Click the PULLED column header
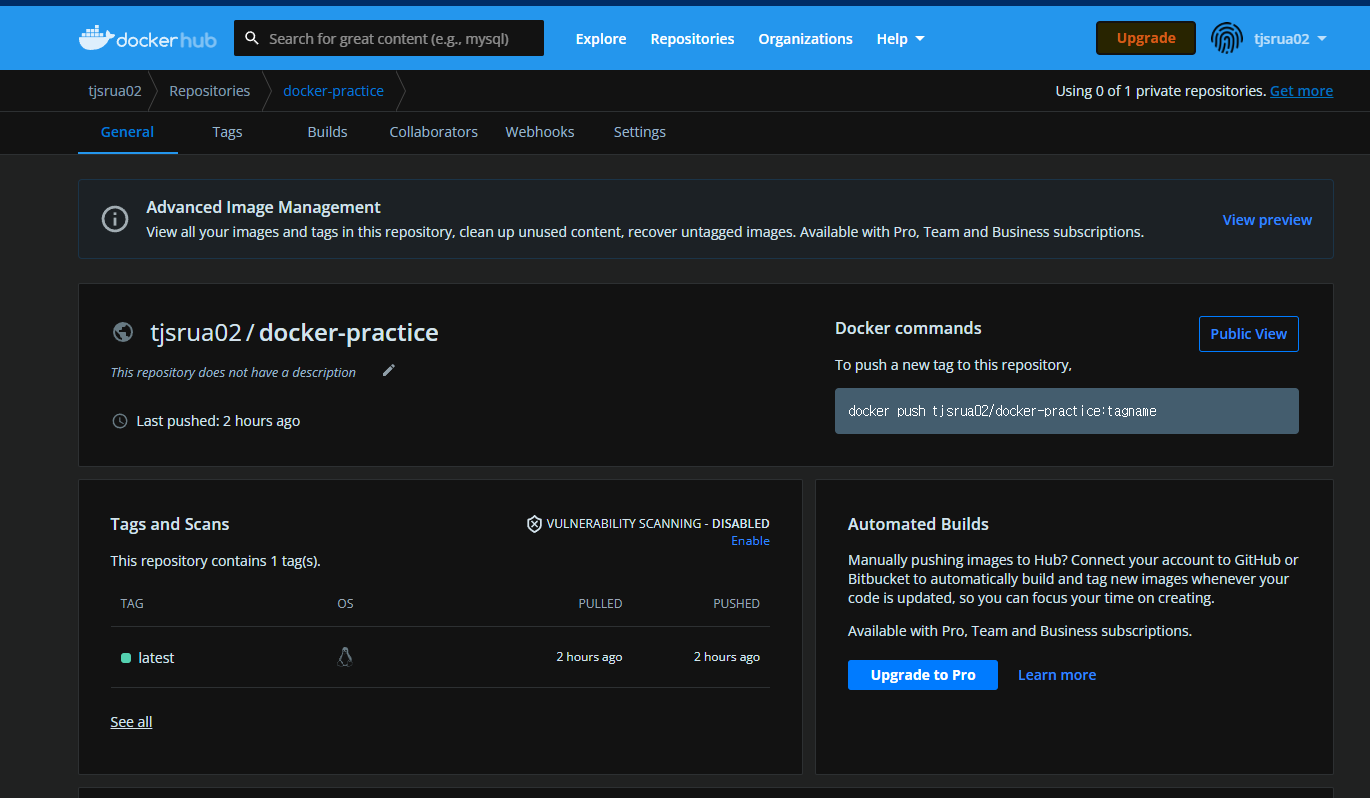This screenshot has width=1370, height=798. (x=600, y=604)
